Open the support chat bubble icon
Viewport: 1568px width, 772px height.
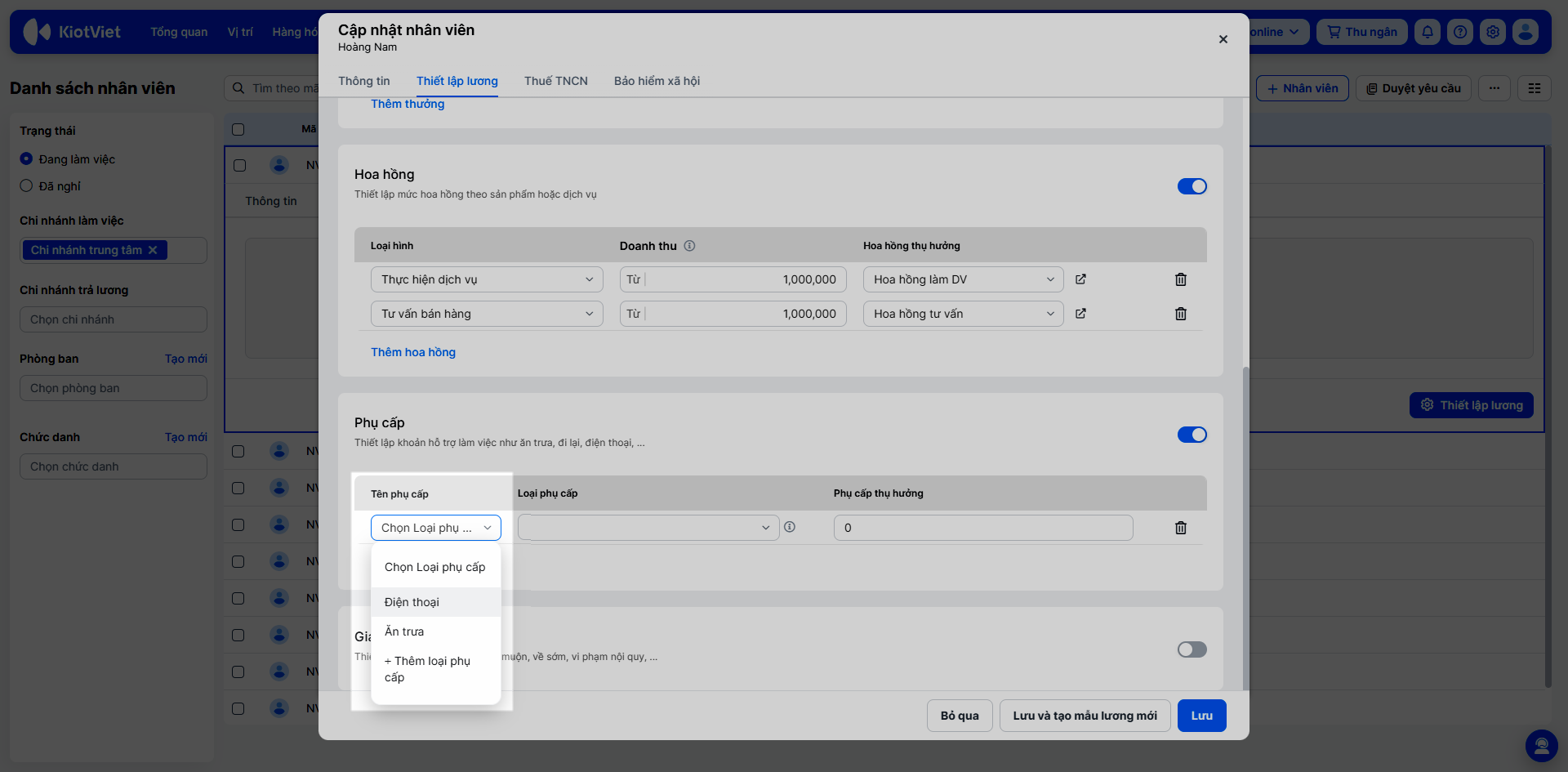[x=1542, y=745]
